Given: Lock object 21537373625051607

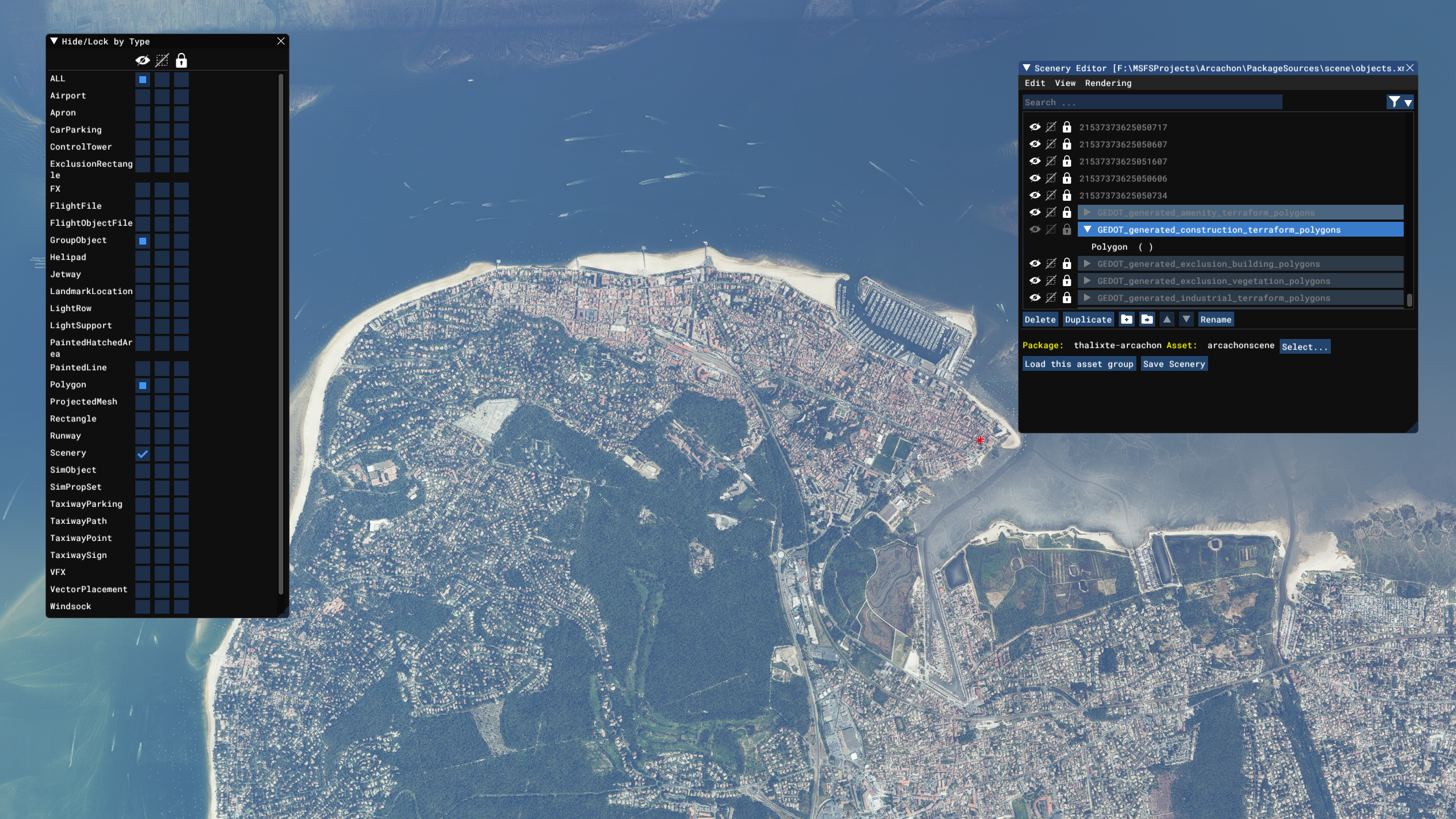Looking at the screenshot, I should pos(1067,162).
